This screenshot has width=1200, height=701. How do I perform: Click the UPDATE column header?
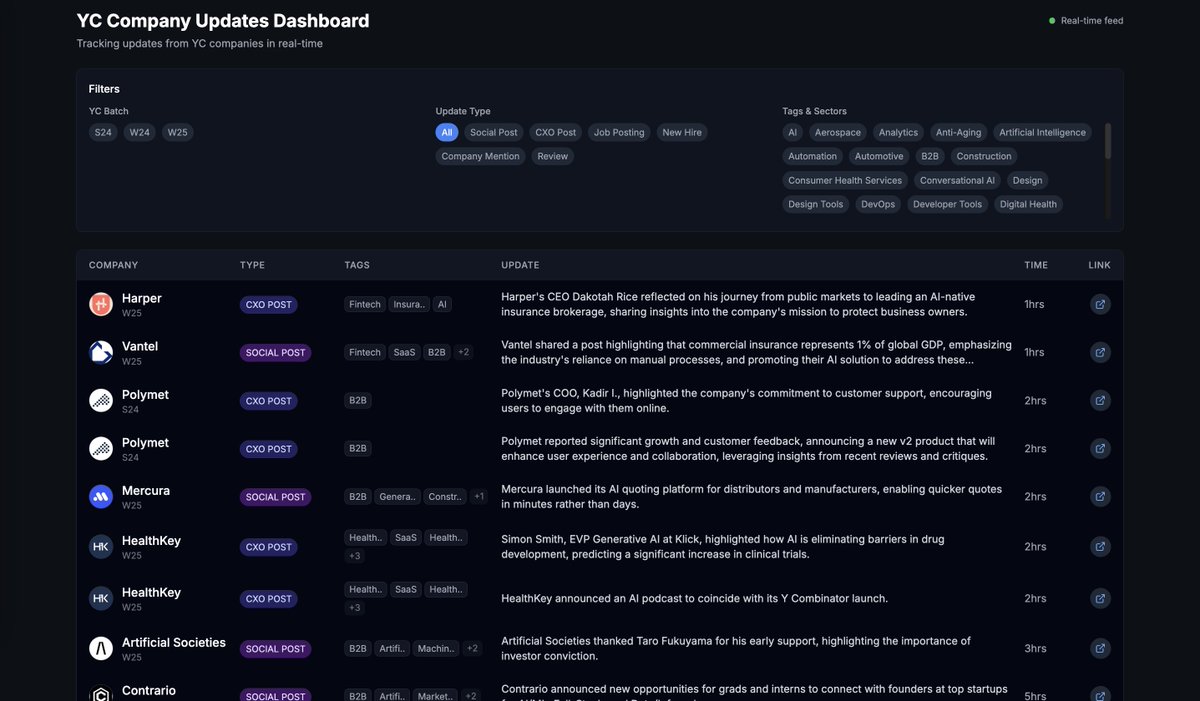pos(520,265)
